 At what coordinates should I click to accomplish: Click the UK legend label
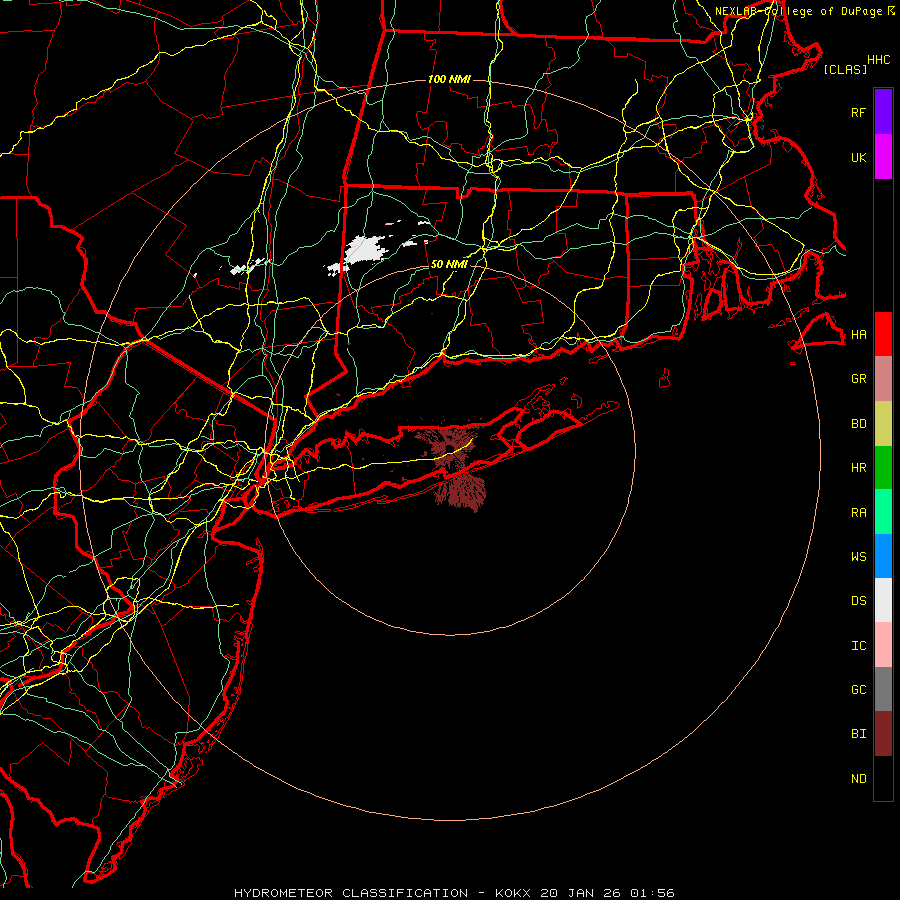859,157
